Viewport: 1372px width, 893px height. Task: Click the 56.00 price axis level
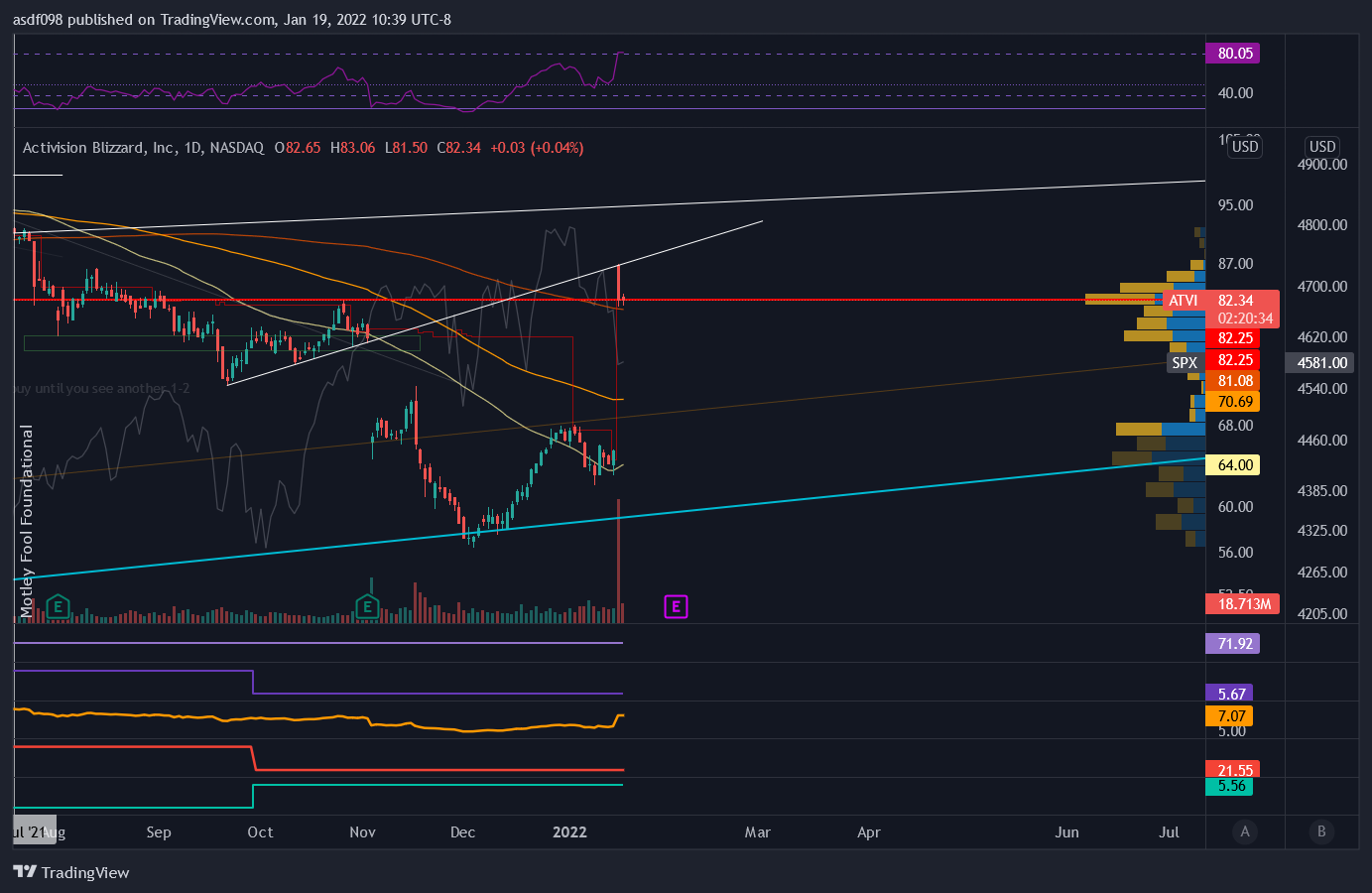pos(1236,553)
